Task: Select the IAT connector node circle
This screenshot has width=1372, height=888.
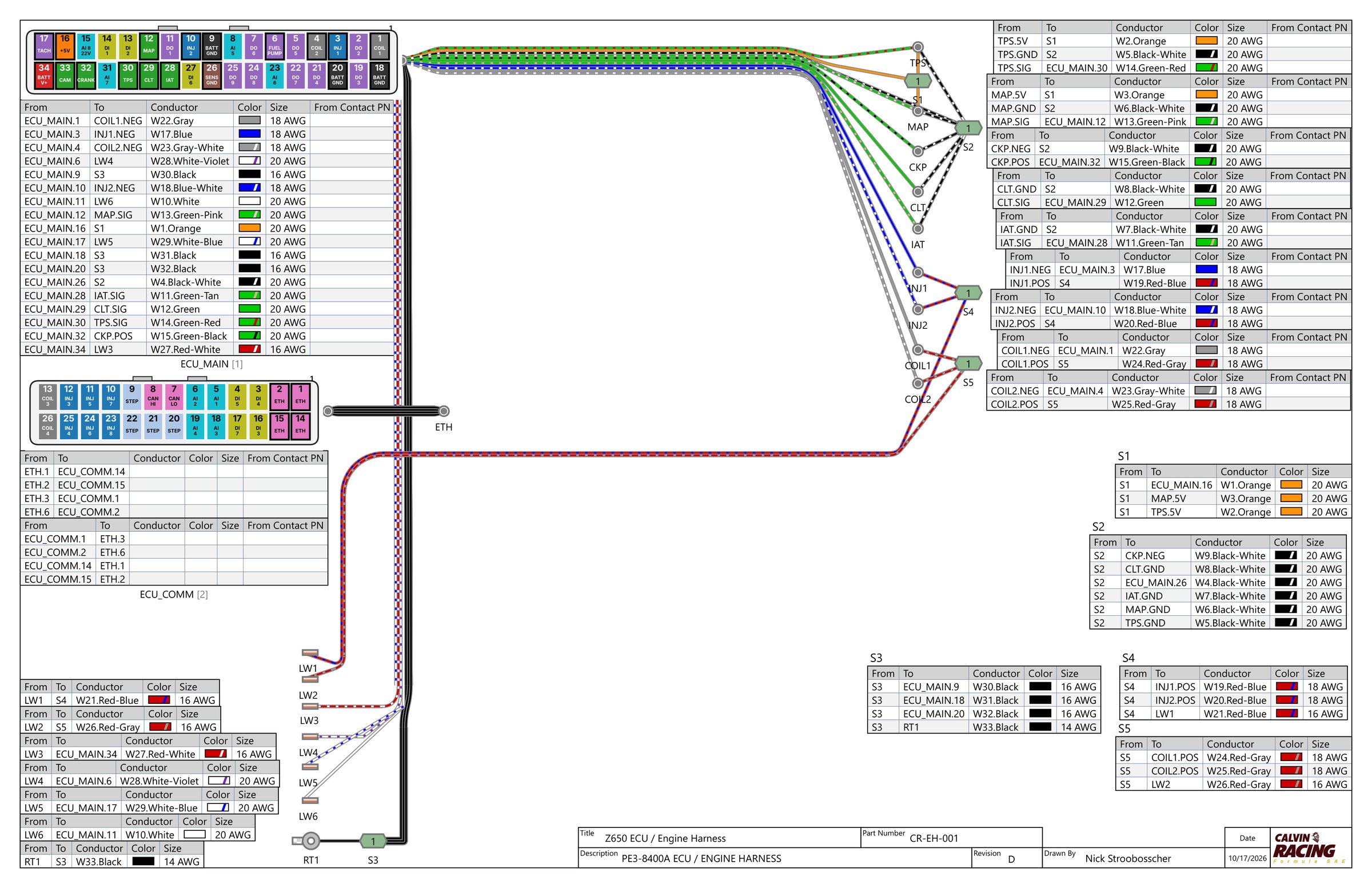Action: [x=918, y=229]
